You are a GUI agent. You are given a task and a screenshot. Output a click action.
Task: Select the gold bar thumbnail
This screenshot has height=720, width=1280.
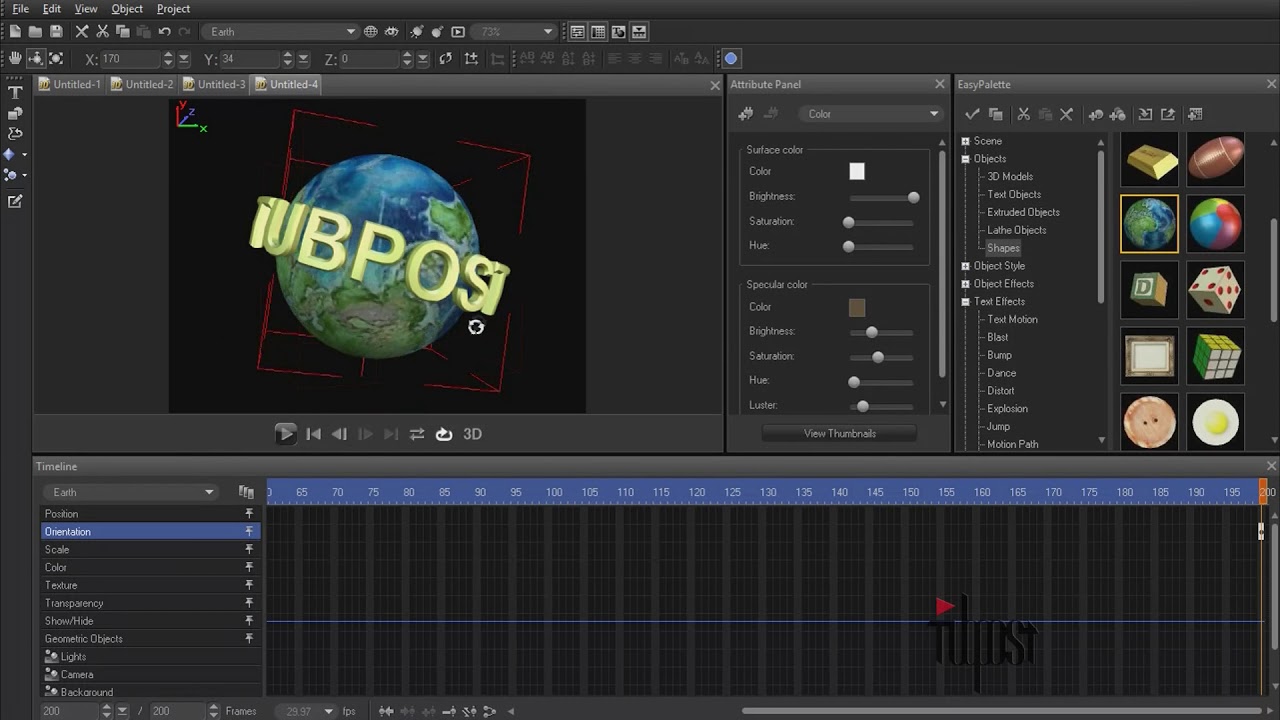(x=1149, y=160)
